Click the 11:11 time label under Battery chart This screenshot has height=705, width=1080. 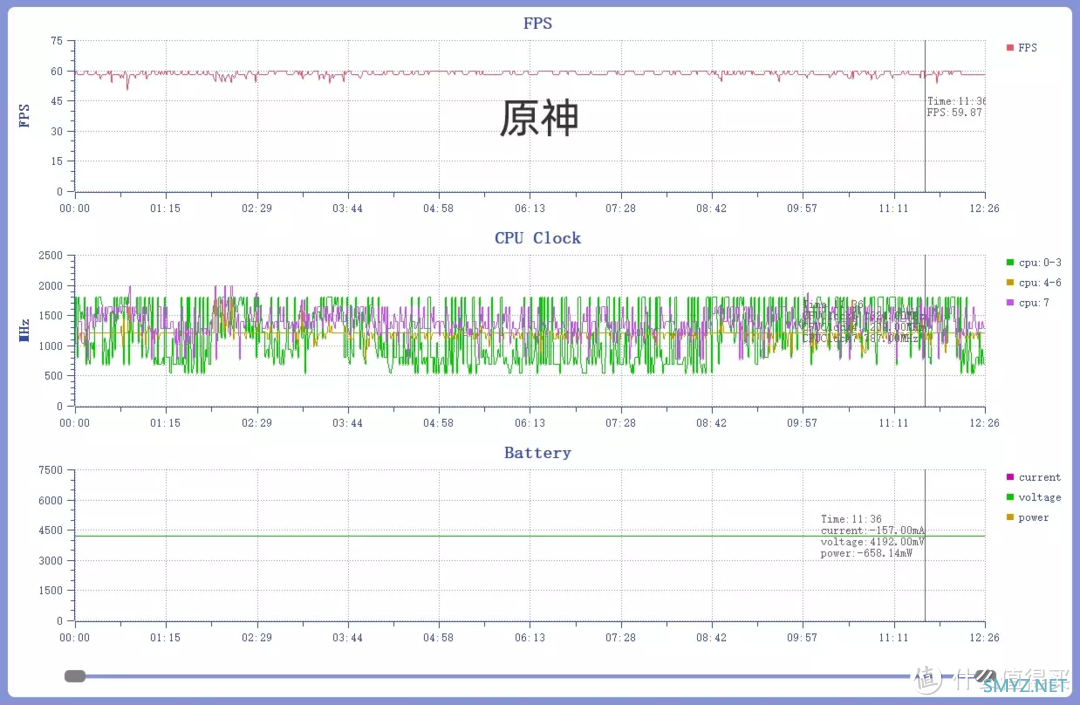[893, 638]
